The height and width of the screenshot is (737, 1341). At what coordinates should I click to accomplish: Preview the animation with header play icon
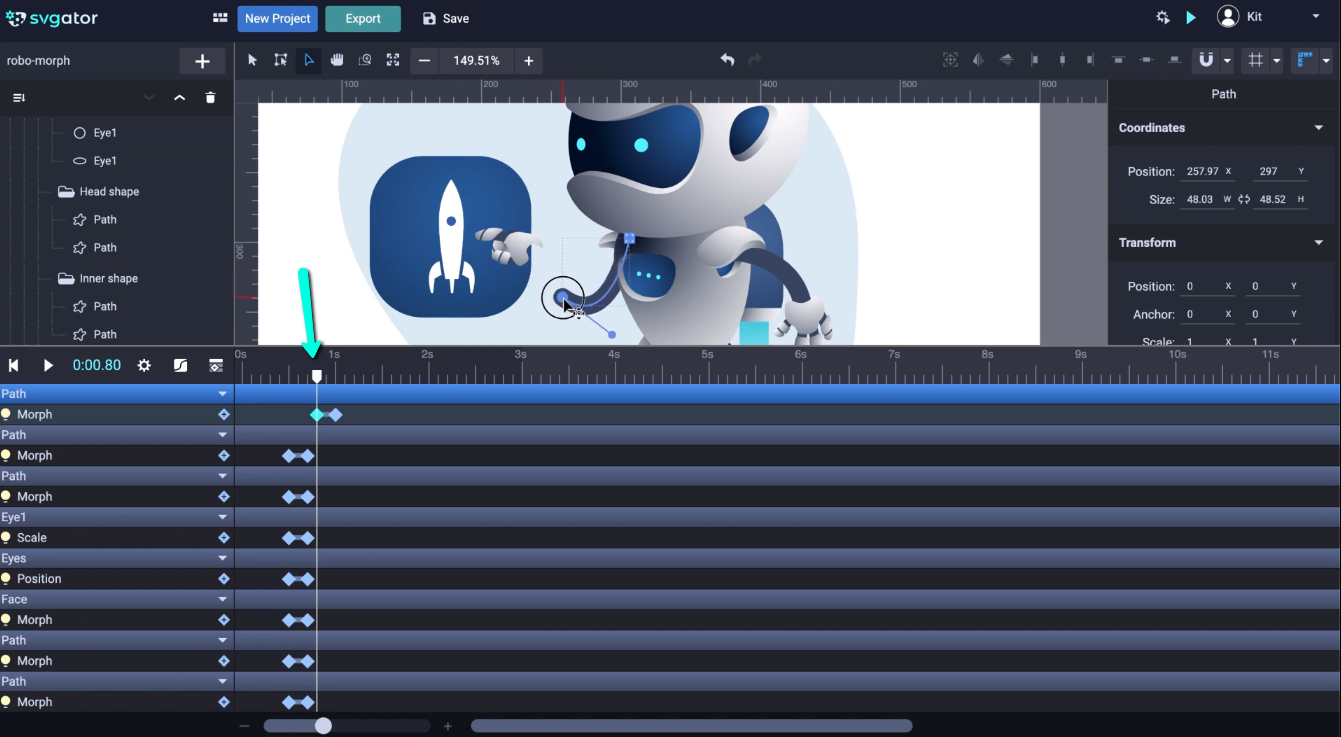point(1190,18)
